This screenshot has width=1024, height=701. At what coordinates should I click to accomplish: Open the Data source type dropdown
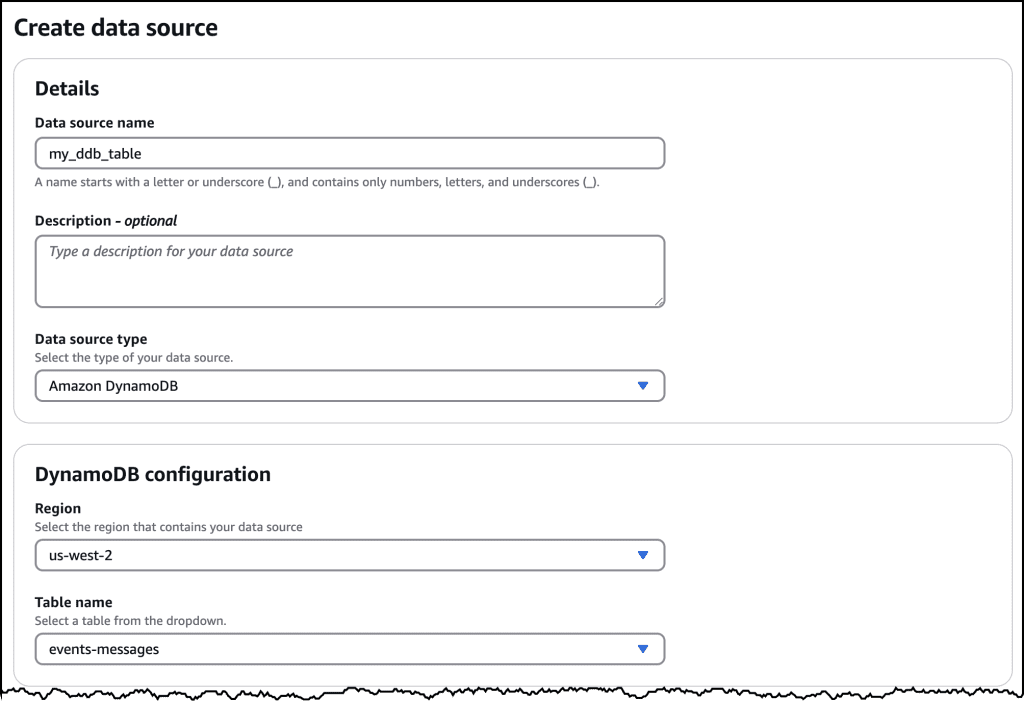(350, 385)
